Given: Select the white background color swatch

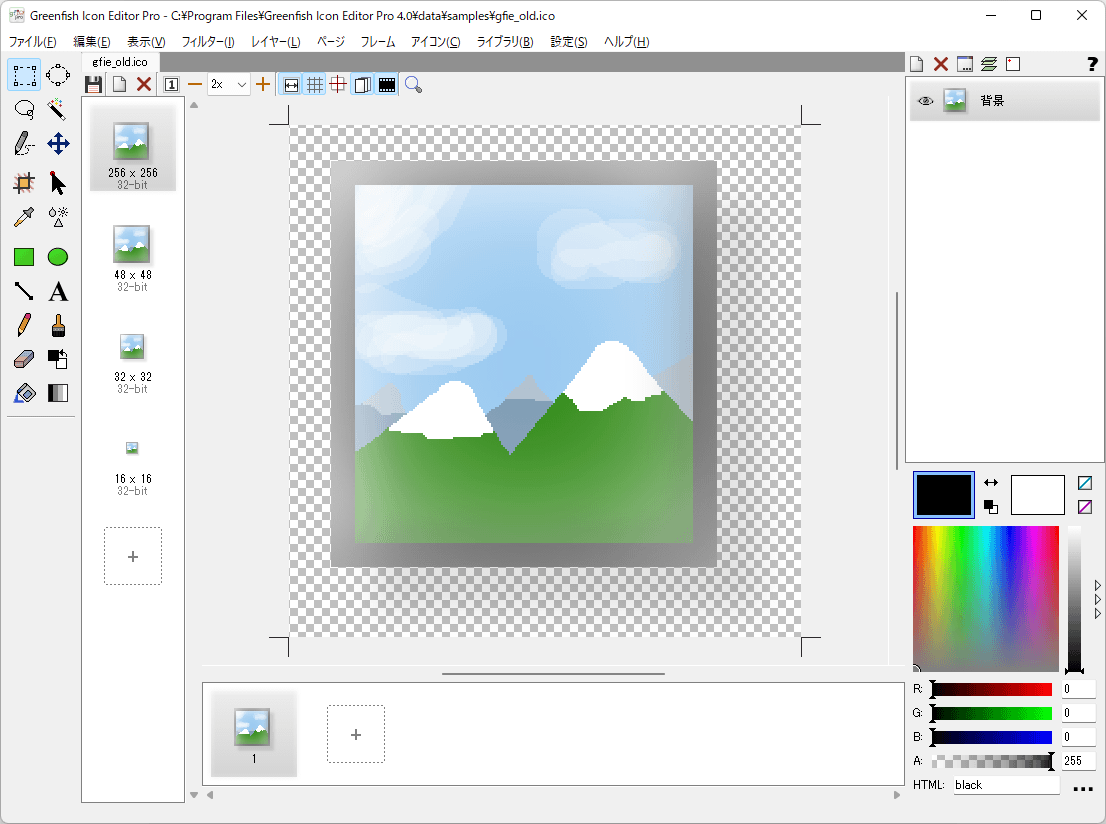Looking at the screenshot, I should click(x=1037, y=495).
